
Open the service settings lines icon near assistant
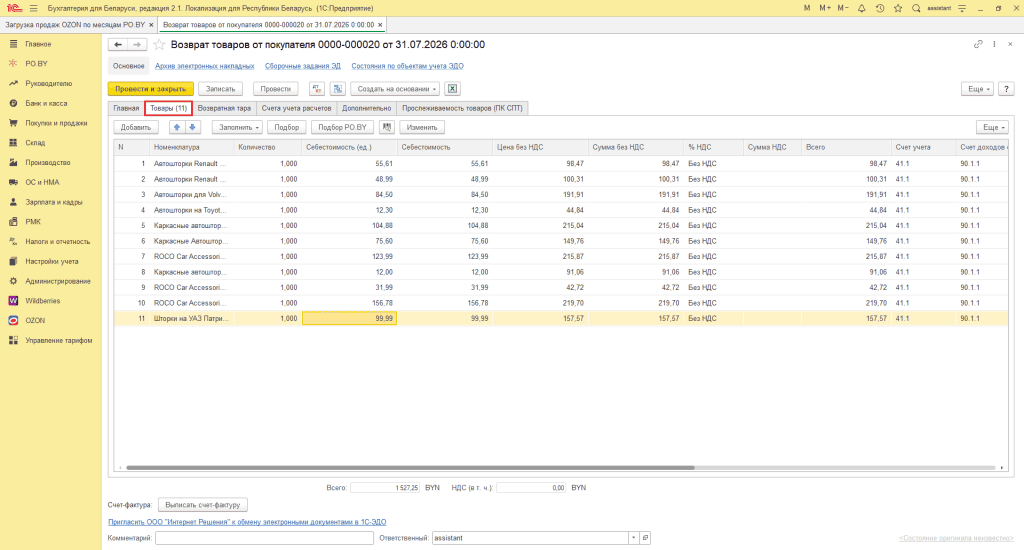tap(962, 8)
